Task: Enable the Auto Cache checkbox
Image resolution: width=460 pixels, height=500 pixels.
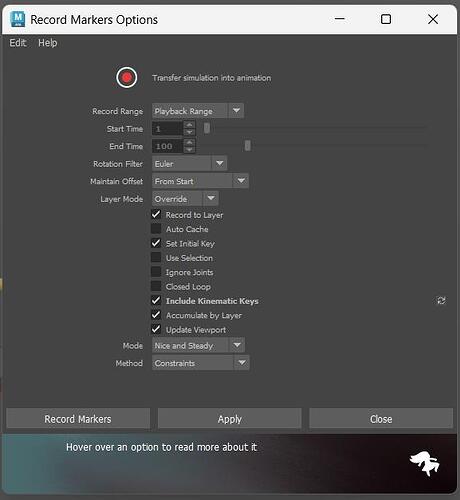Action: click(x=156, y=229)
